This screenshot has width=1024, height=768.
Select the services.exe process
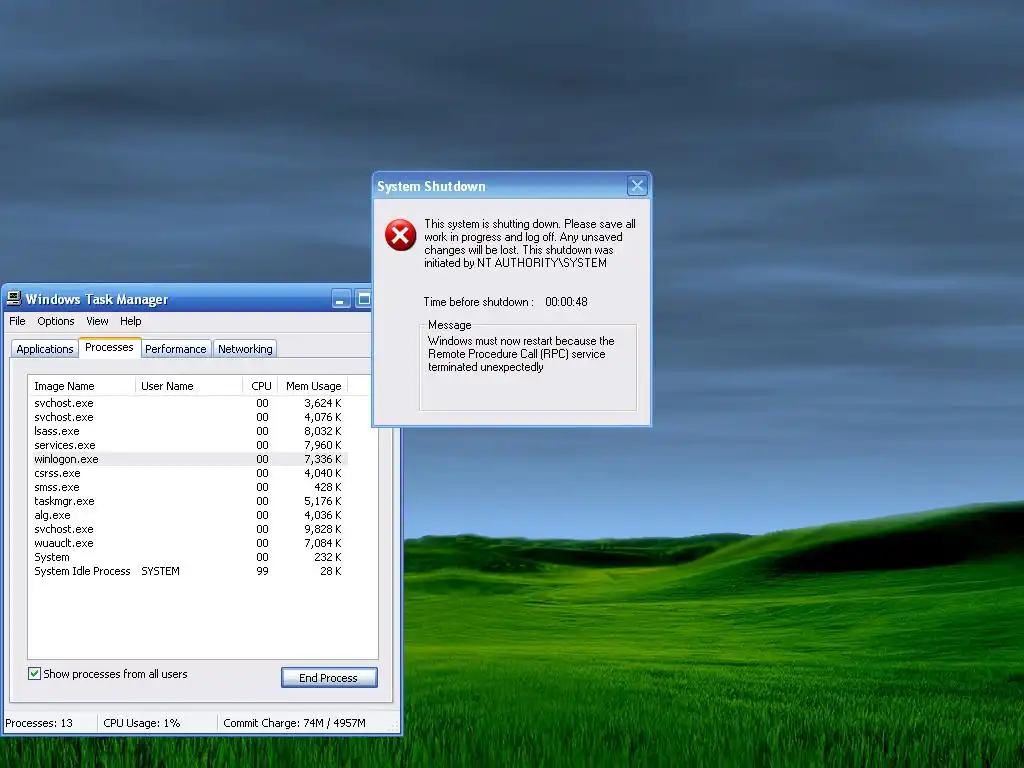coord(188,445)
